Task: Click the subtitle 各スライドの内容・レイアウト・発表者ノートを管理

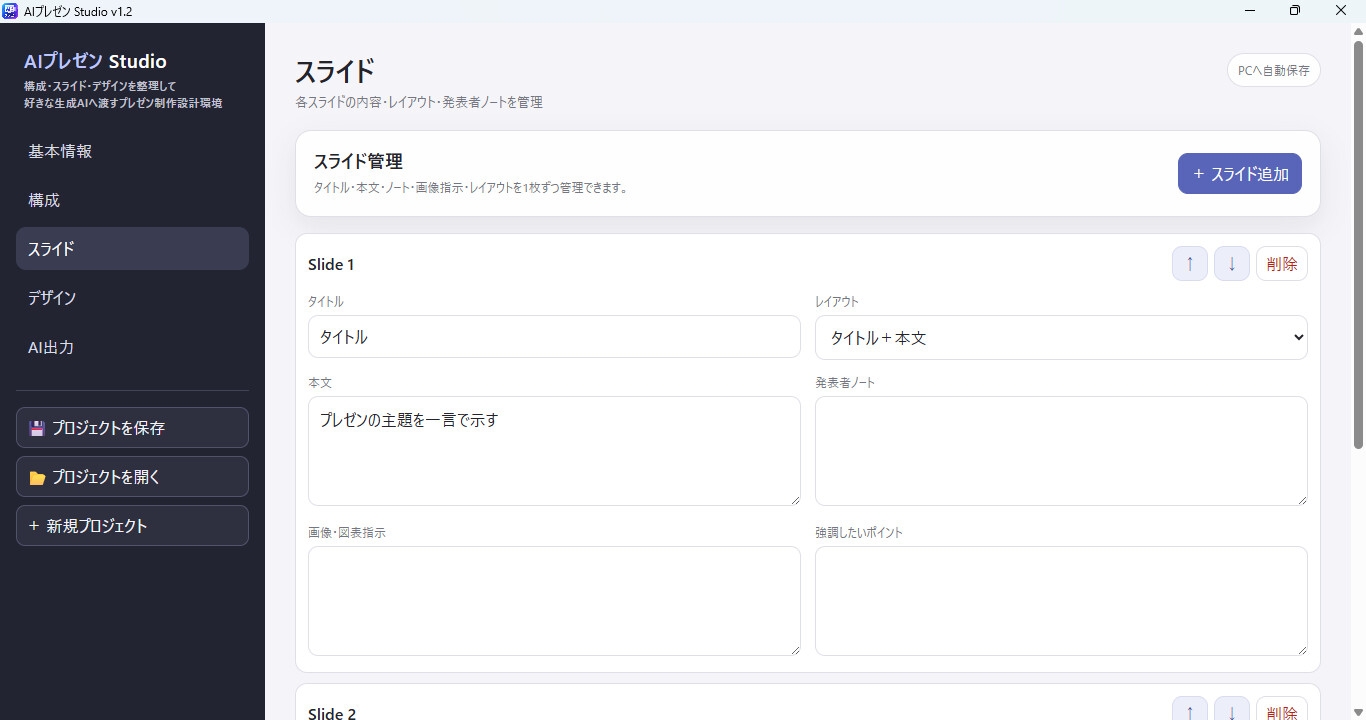Action: [419, 102]
